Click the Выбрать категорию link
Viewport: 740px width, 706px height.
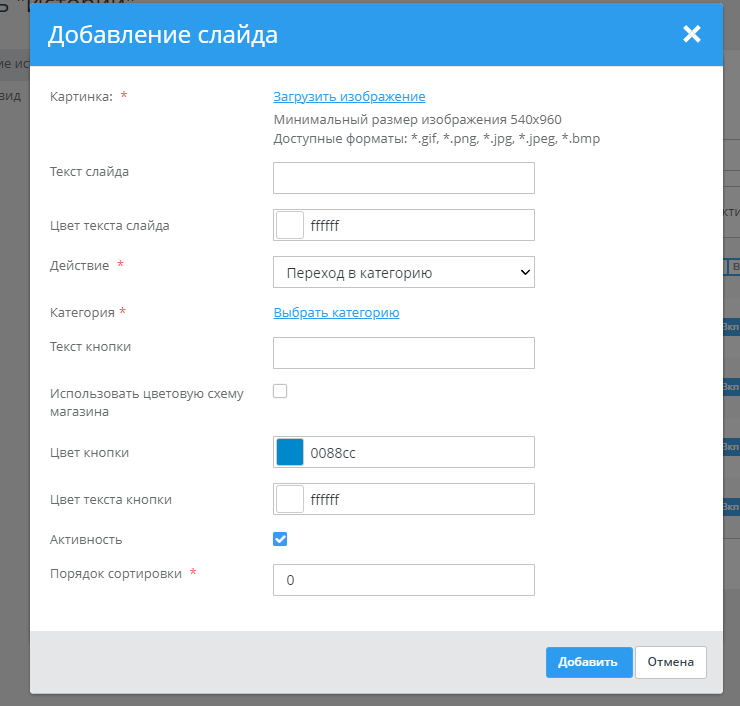(x=336, y=313)
